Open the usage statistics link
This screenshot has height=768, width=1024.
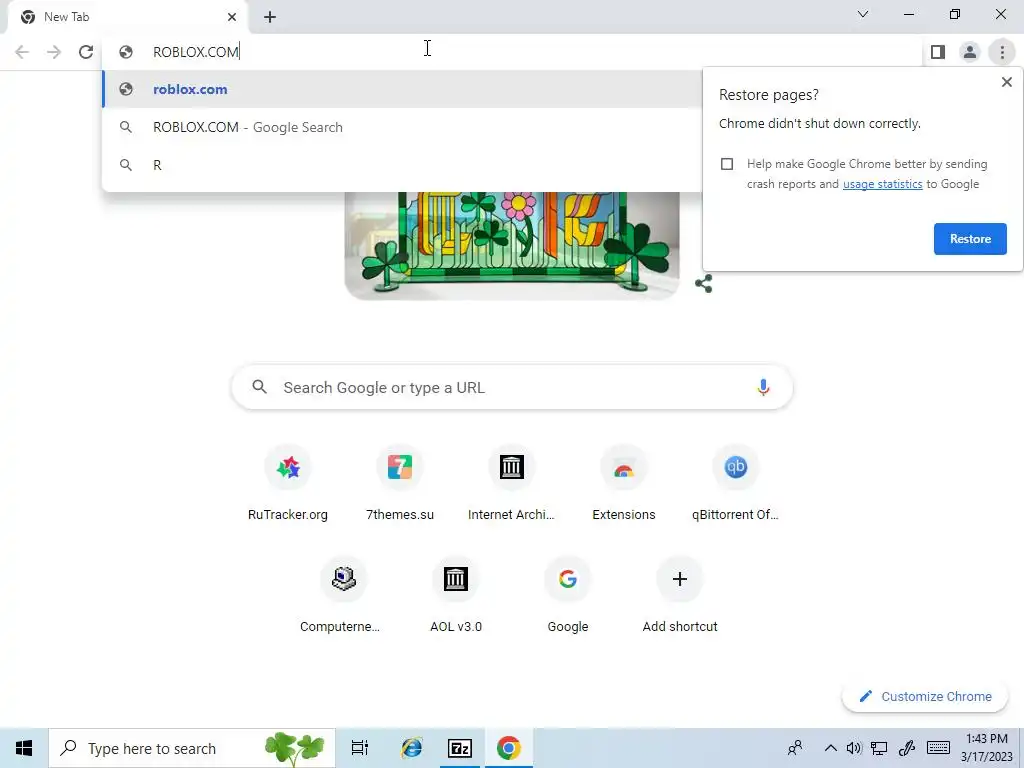click(882, 184)
